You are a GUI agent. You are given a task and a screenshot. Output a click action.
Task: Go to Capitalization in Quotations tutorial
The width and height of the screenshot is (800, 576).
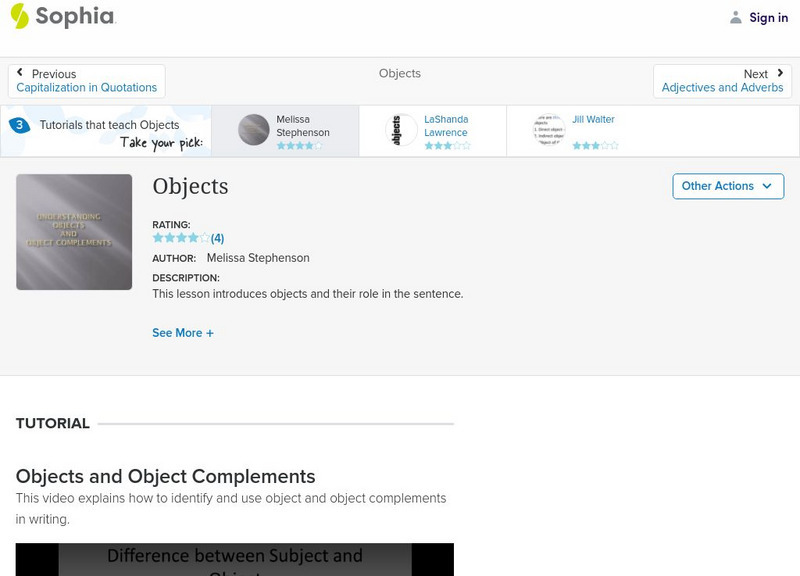tap(87, 87)
